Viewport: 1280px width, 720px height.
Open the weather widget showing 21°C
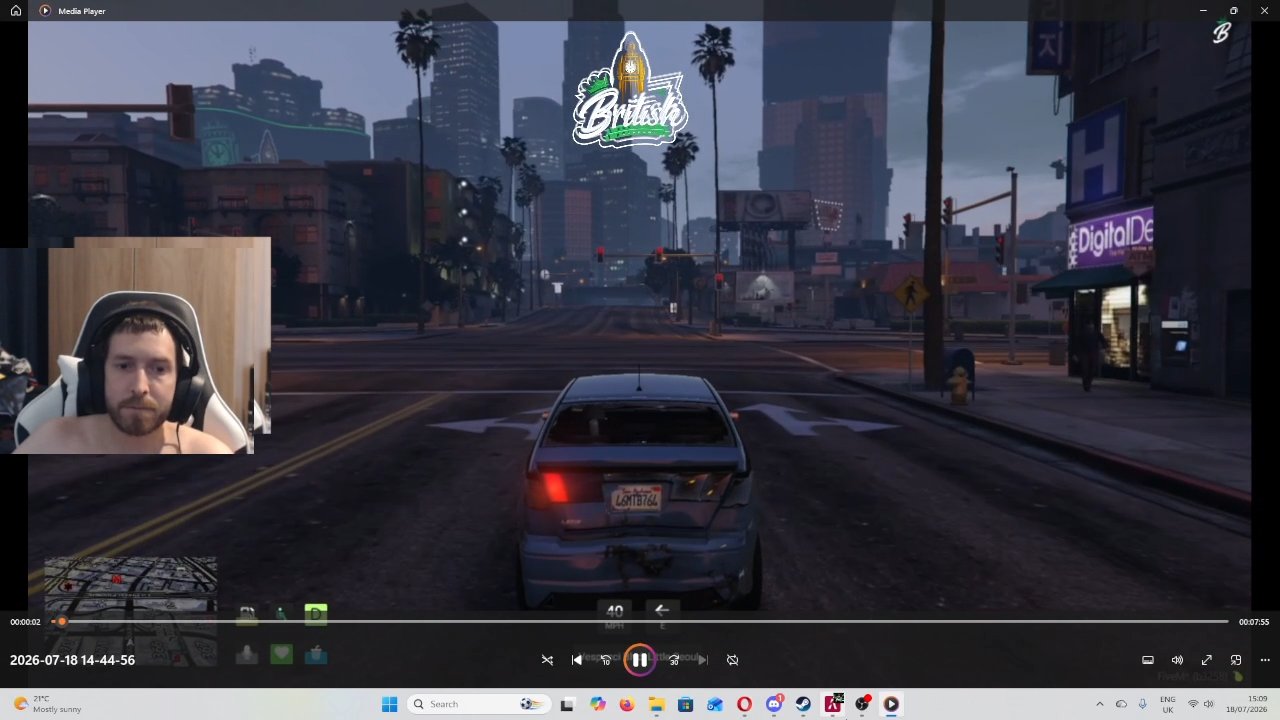coord(48,704)
